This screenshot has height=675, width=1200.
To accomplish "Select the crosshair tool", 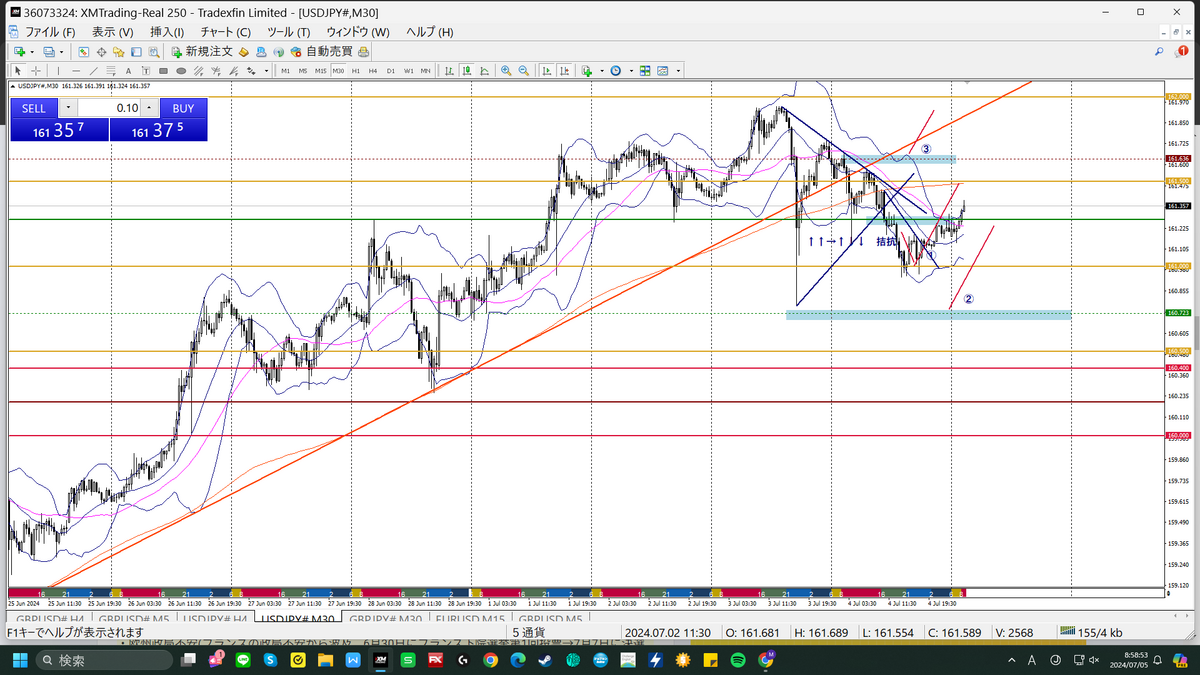I will pyautogui.click(x=36, y=71).
